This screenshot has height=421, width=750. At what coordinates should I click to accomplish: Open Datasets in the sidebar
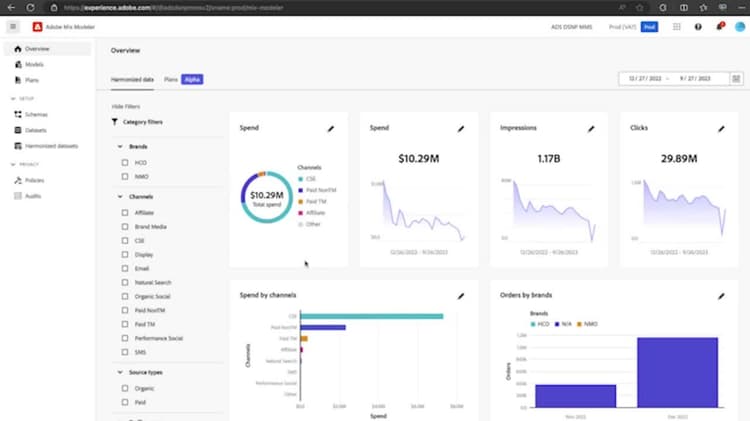(x=47, y=130)
